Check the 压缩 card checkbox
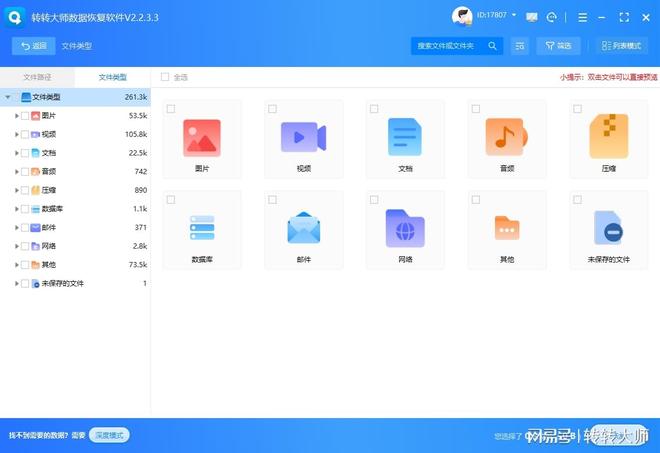 pos(578,109)
